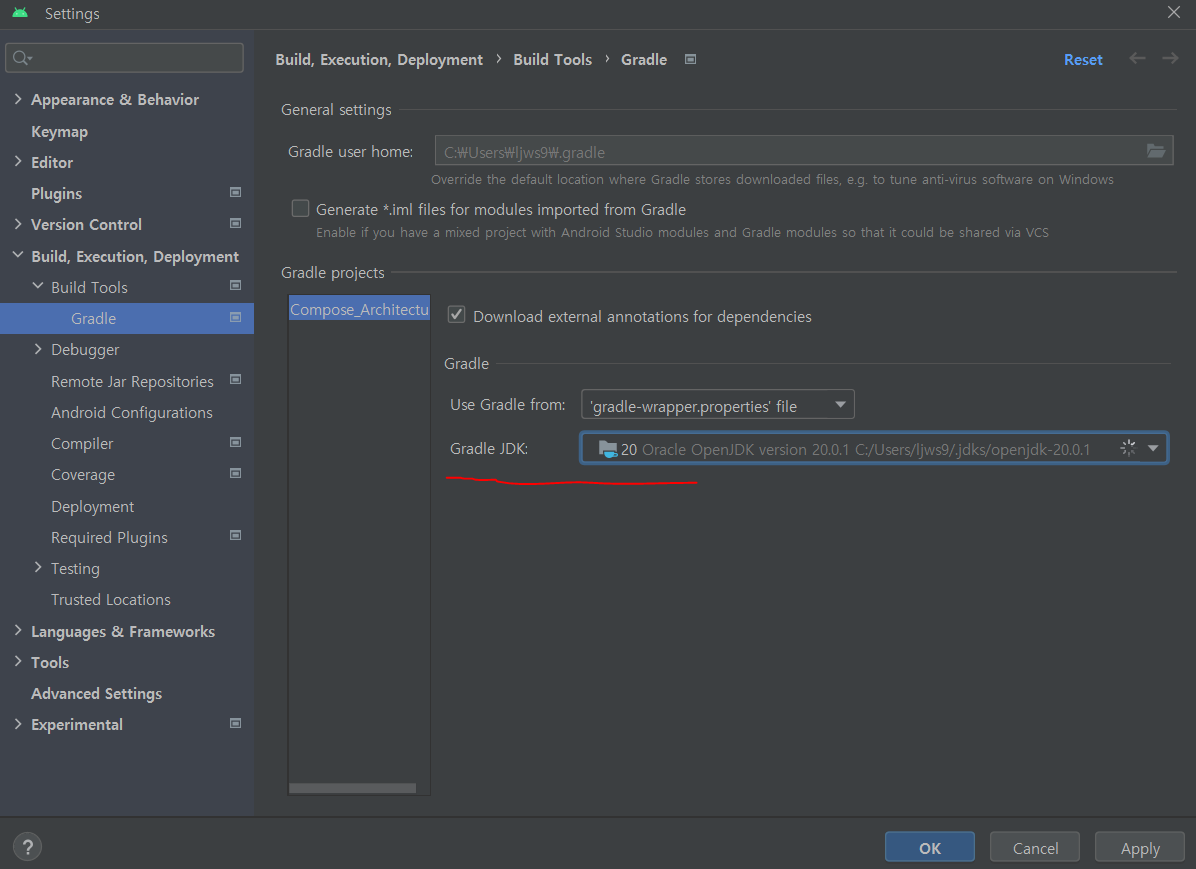Click the OK button

(930, 848)
